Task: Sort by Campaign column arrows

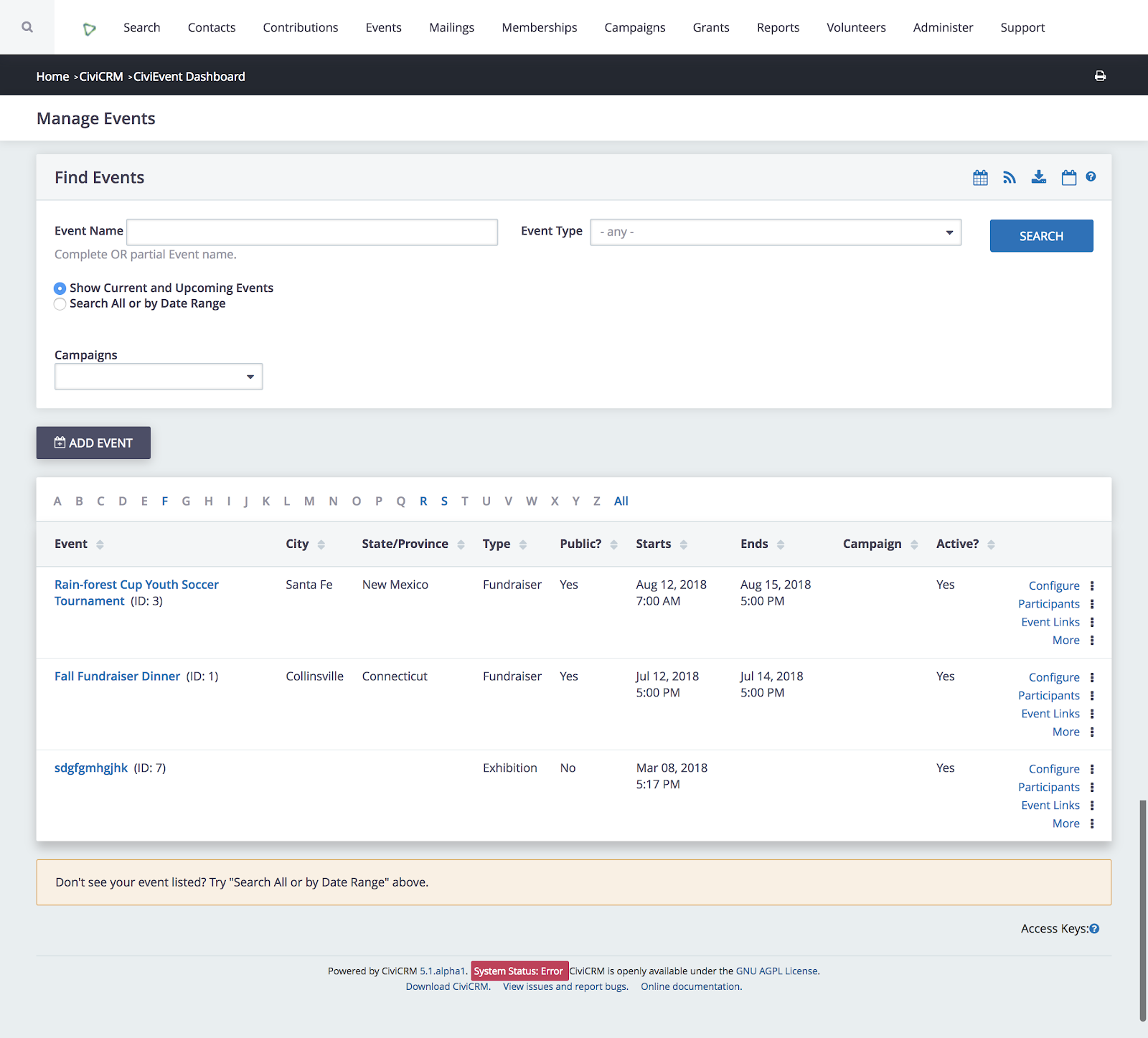Action: 914,544
